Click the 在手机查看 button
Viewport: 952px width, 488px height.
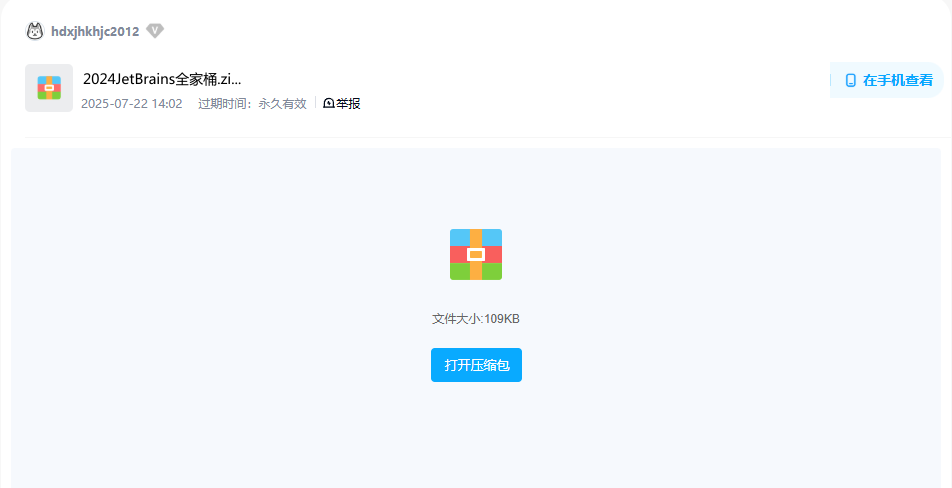click(887, 80)
